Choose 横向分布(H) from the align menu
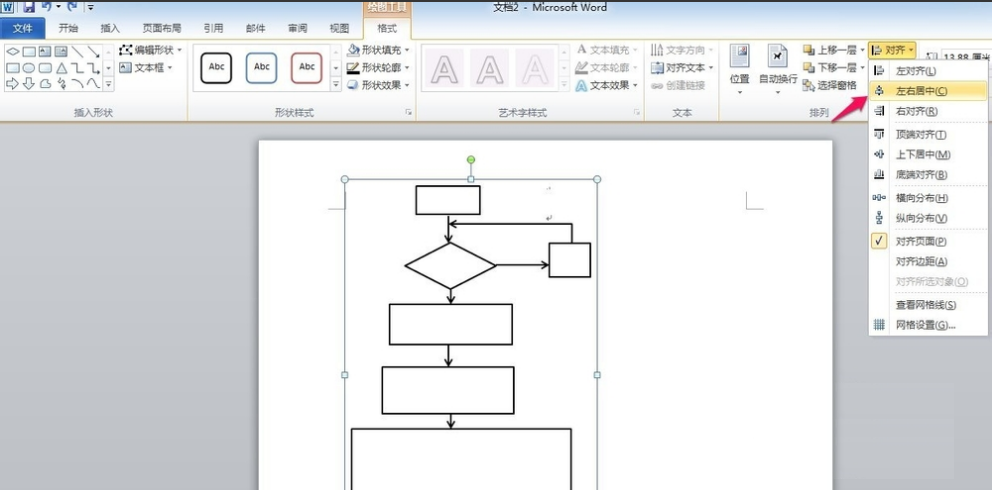992x490 pixels. (928, 198)
